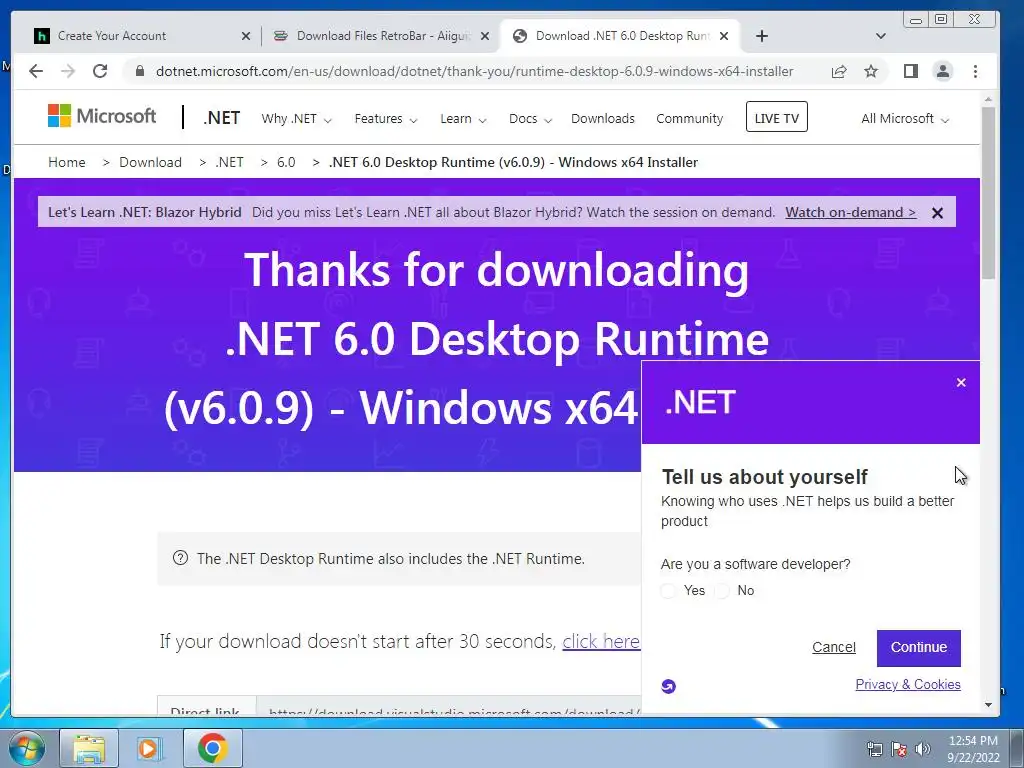The height and width of the screenshot is (768, 1024).
Task: Click the taskbar clock showing 12:54 PM
Action: tap(973, 749)
